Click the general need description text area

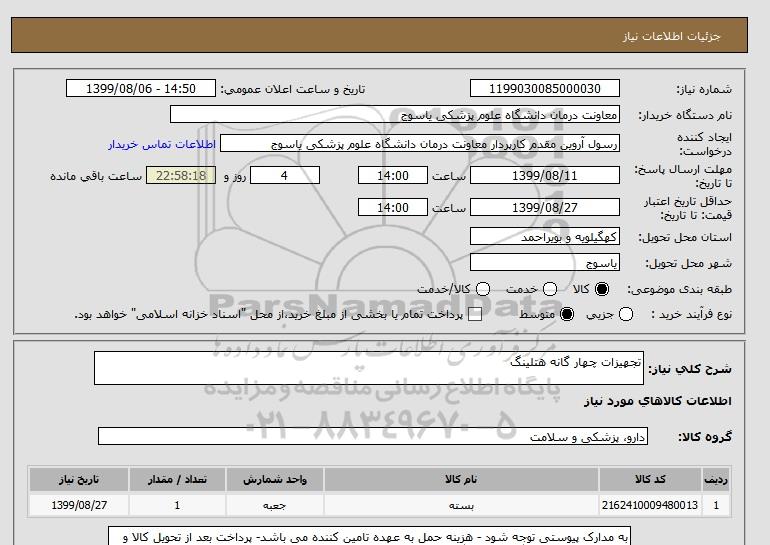click(x=369, y=368)
